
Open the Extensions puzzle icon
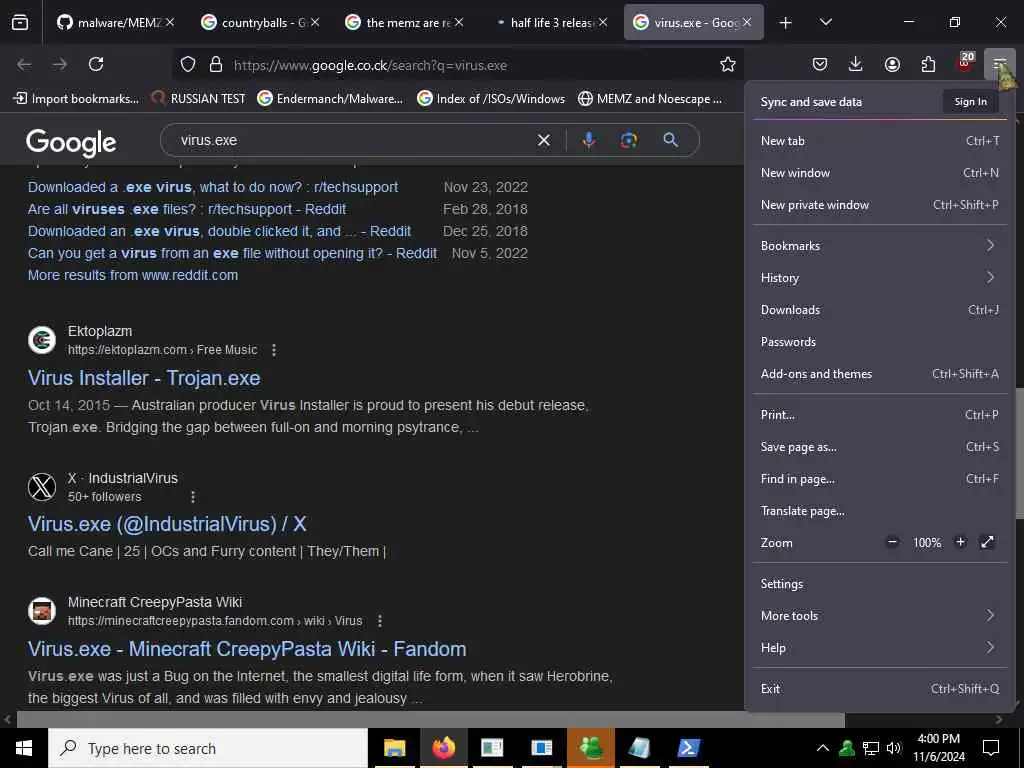(928, 64)
